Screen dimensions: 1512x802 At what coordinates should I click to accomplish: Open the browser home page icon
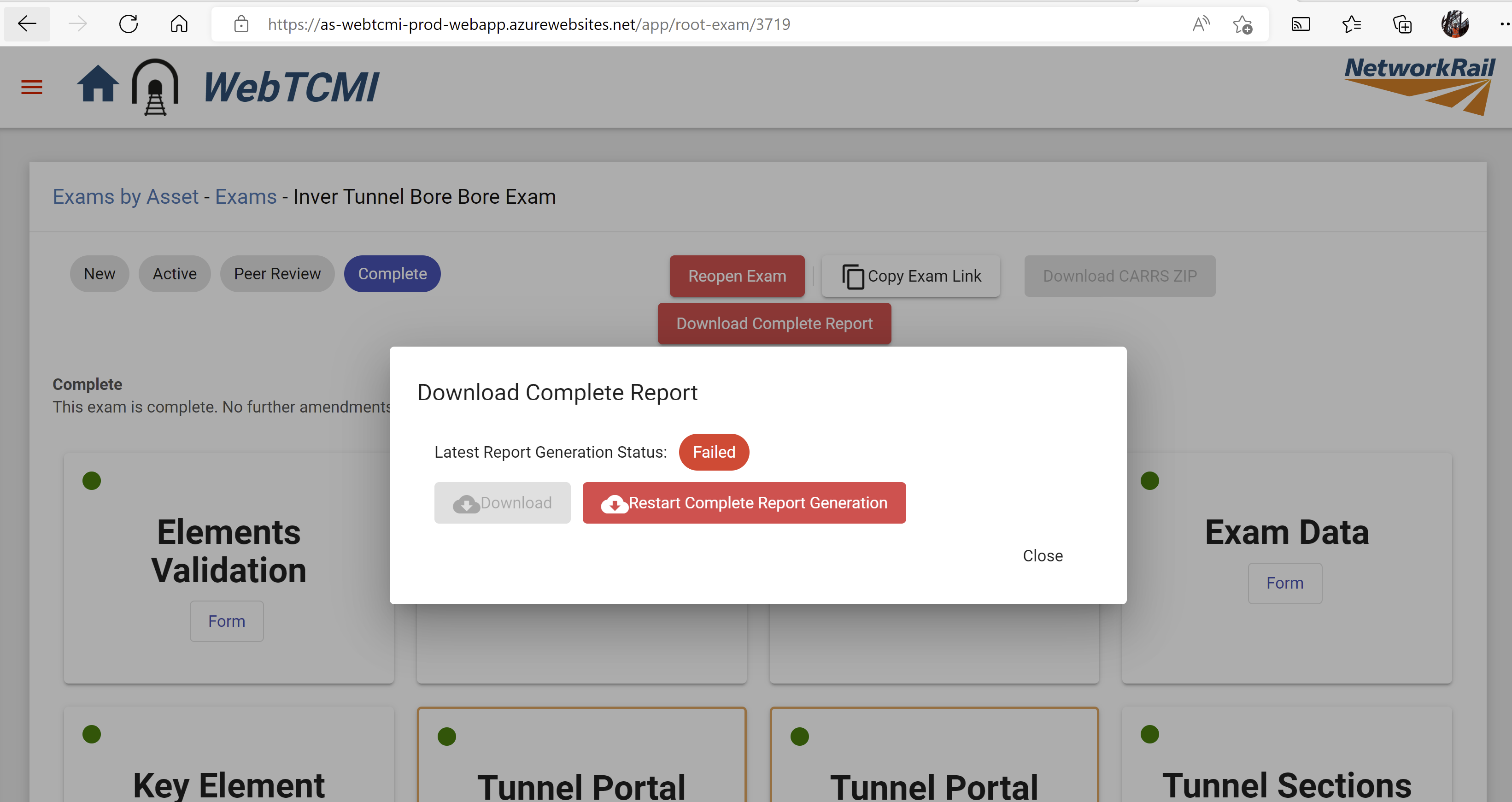point(179,24)
